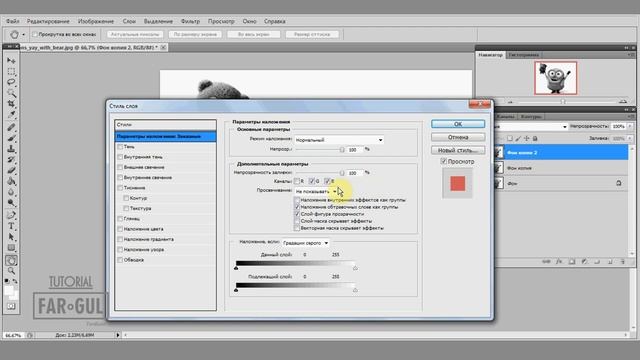640x360 pixels.
Task: Enable the Обводка checkbox
Action: point(120,260)
